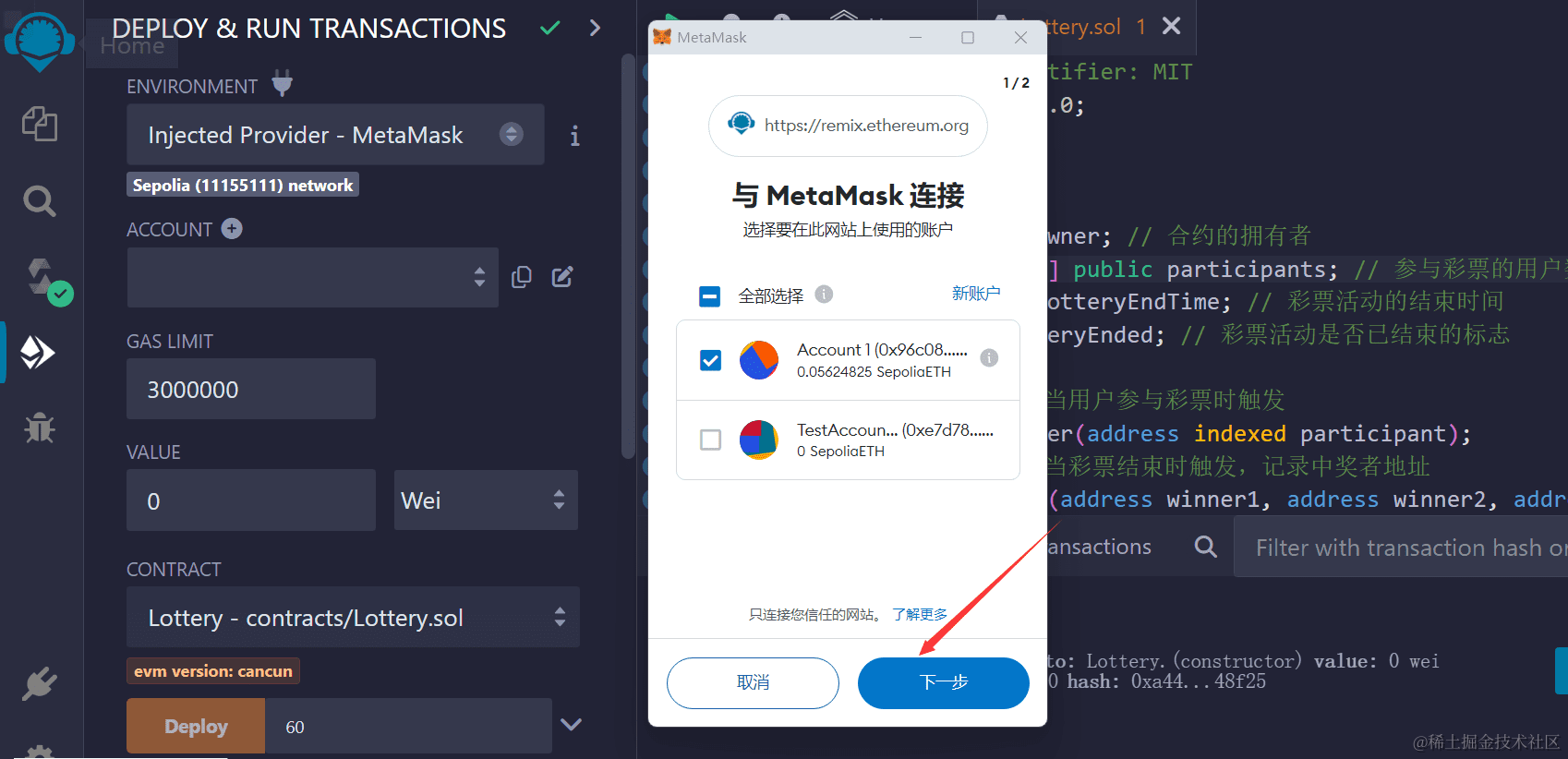Click 下一步 to proceed in MetaMask
The image size is (1568, 759).
[x=943, y=683]
